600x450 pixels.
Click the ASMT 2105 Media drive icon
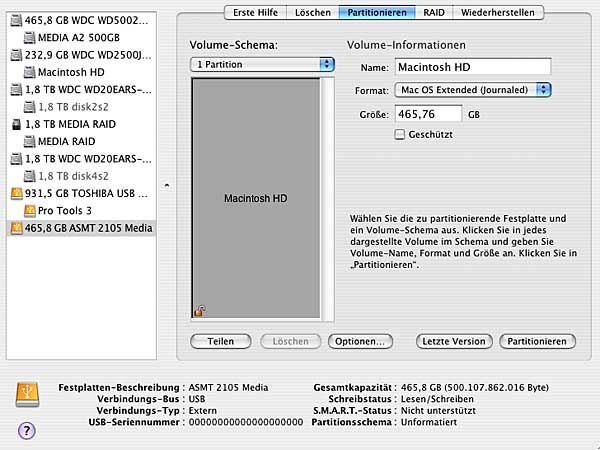(x=15, y=229)
